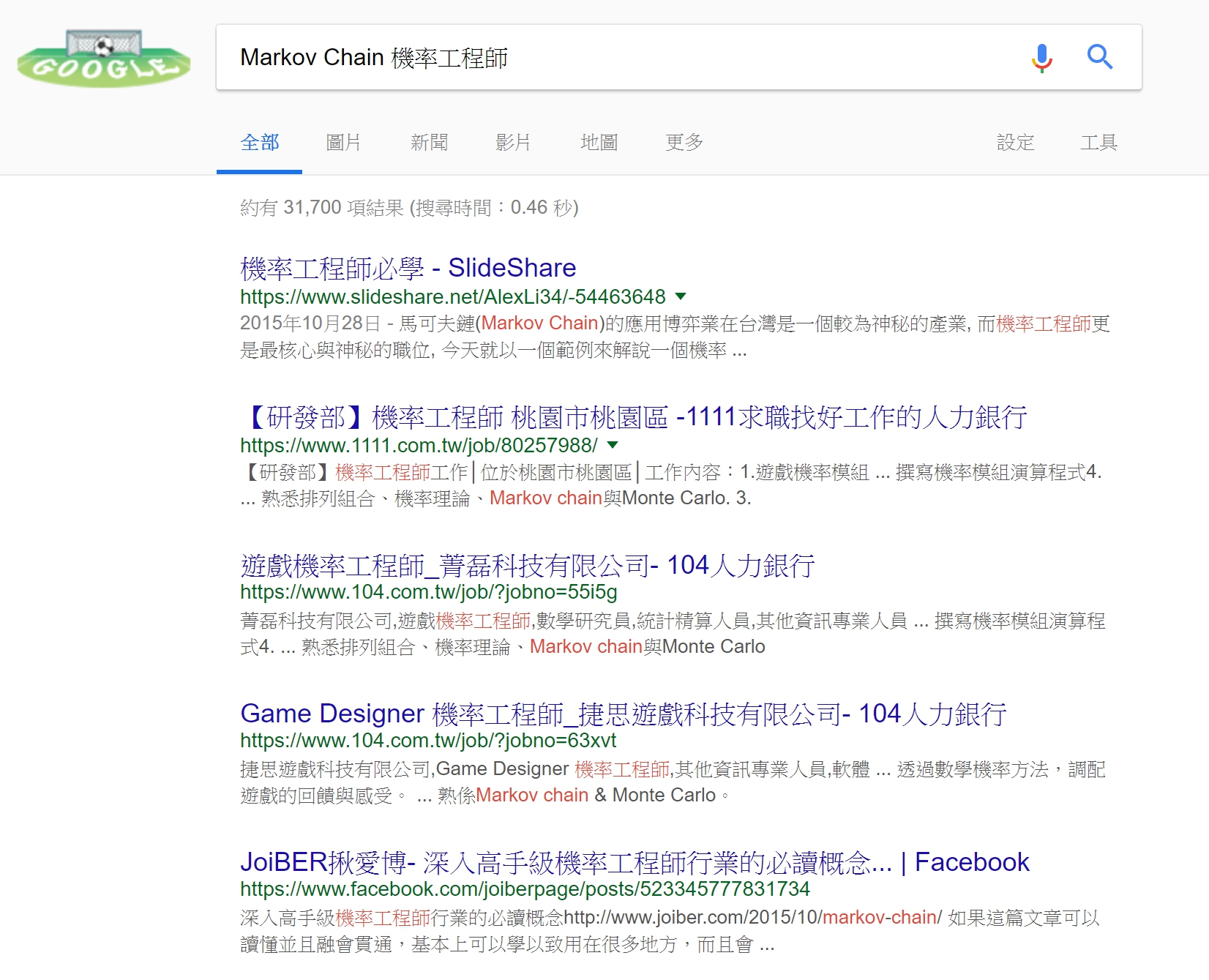Click snippet starting 深入高手級機率工程師行業

click(670, 931)
